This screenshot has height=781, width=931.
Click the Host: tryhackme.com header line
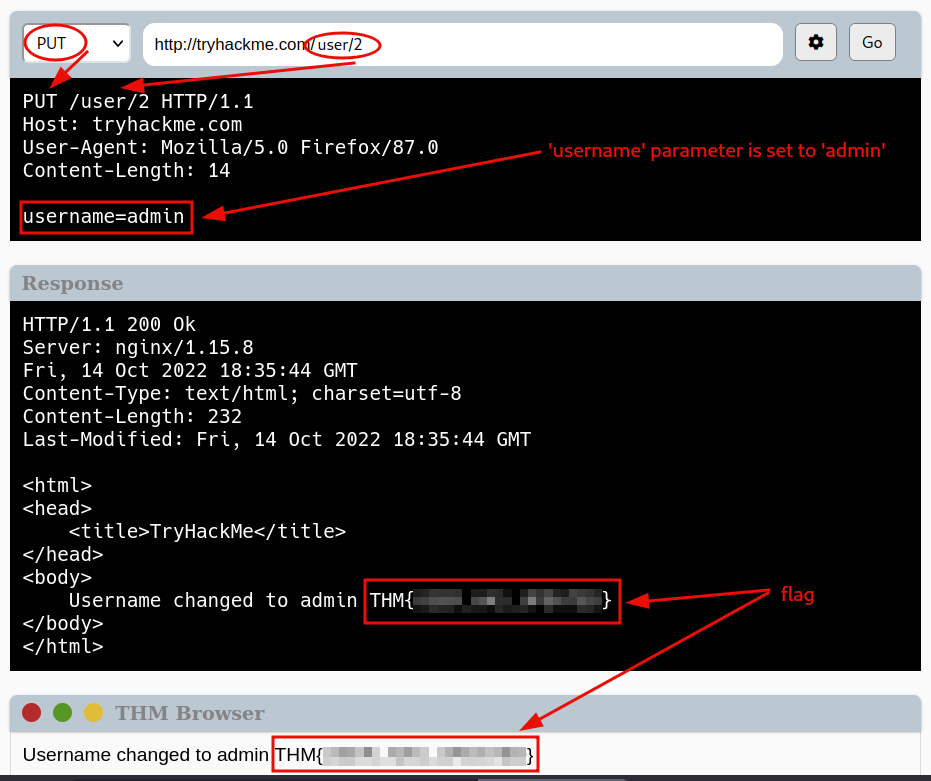132,124
